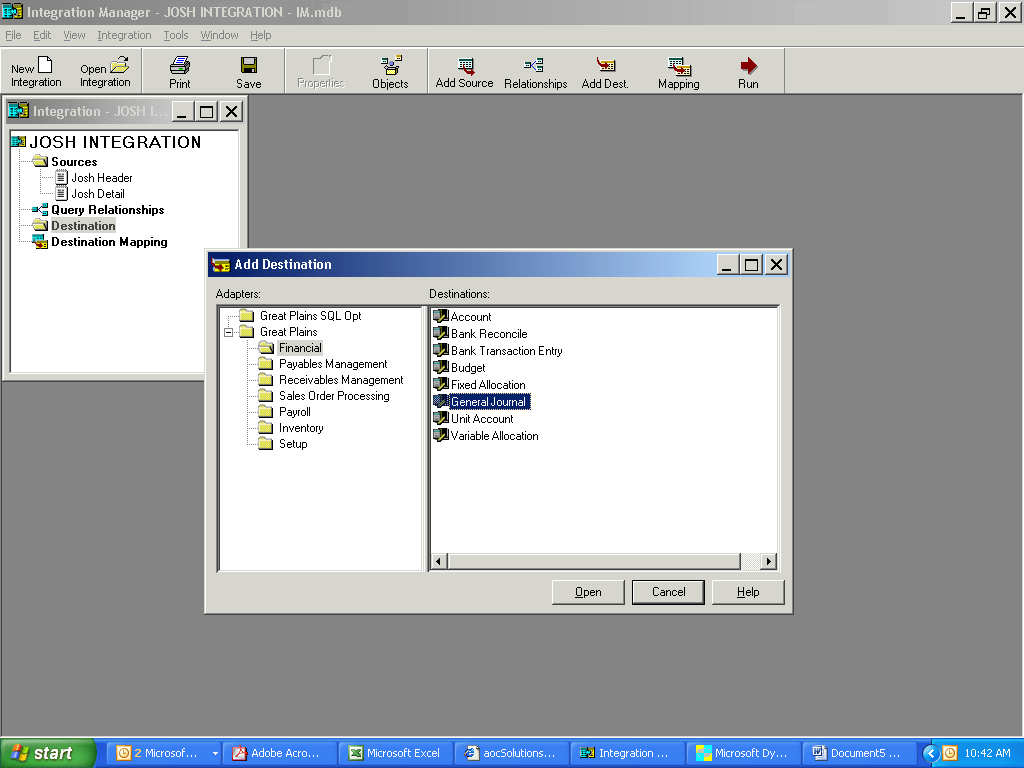Collapse the Great Plains adapter node
The image size is (1024, 768).
click(230, 331)
